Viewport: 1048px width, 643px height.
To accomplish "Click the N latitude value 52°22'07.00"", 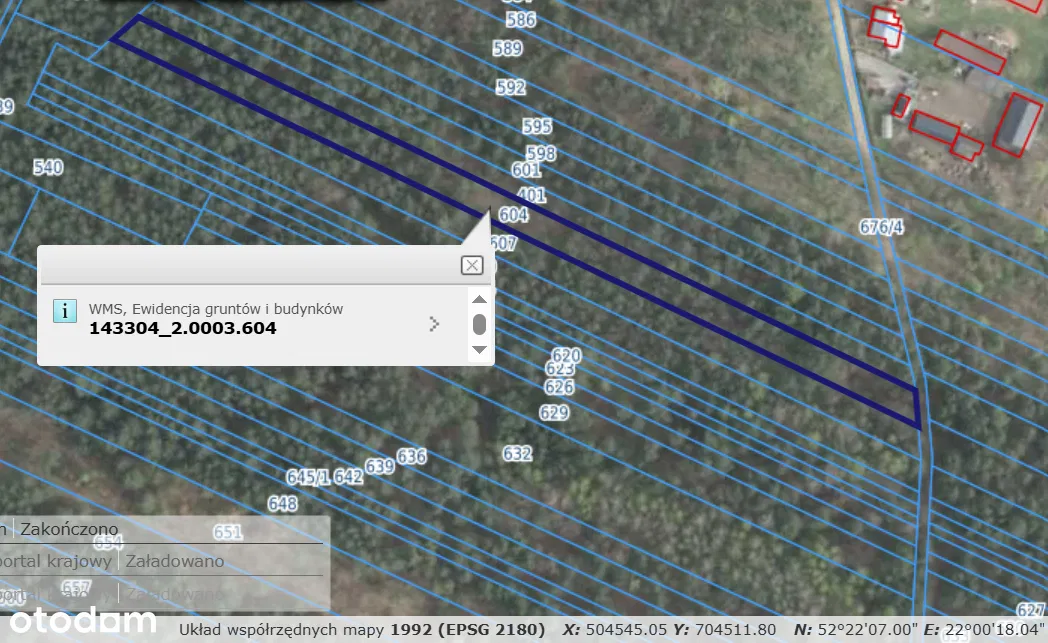I will click(866, 630).
